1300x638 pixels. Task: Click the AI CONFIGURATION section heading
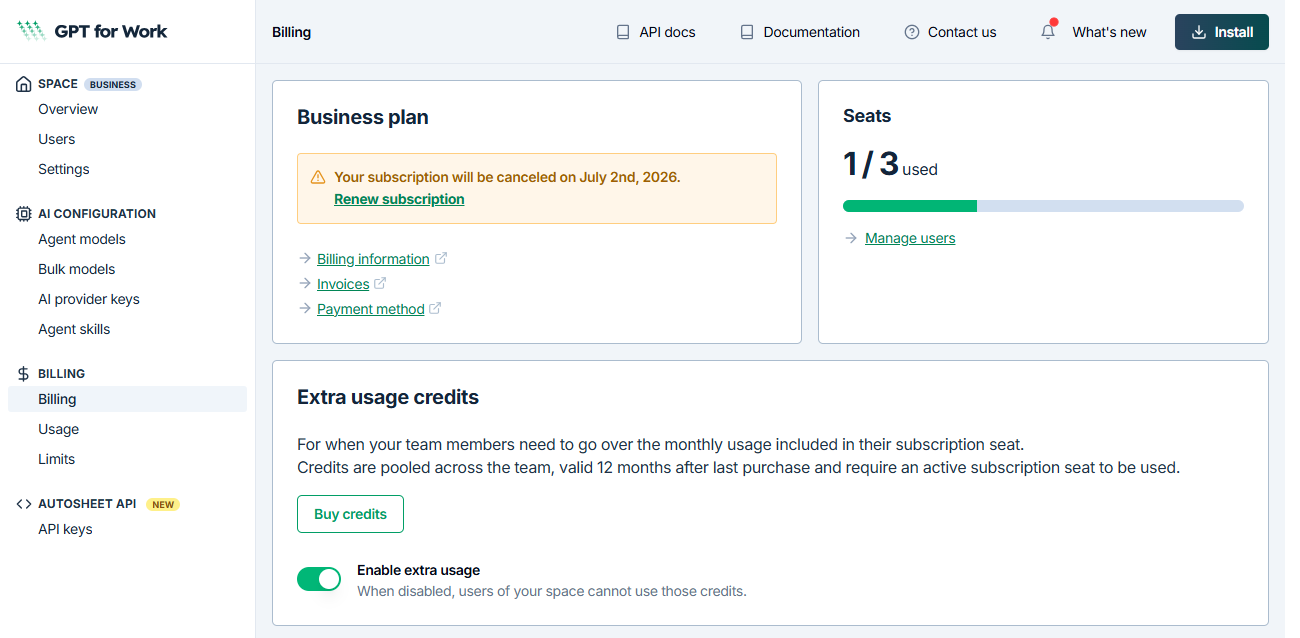tap(97, 214)
